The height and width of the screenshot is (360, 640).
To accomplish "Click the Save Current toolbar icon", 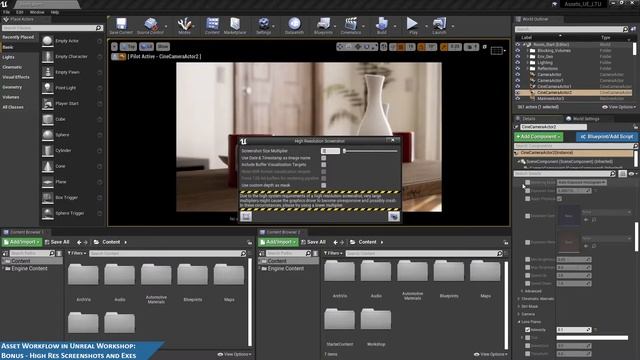I will click(x=121, y=24).
